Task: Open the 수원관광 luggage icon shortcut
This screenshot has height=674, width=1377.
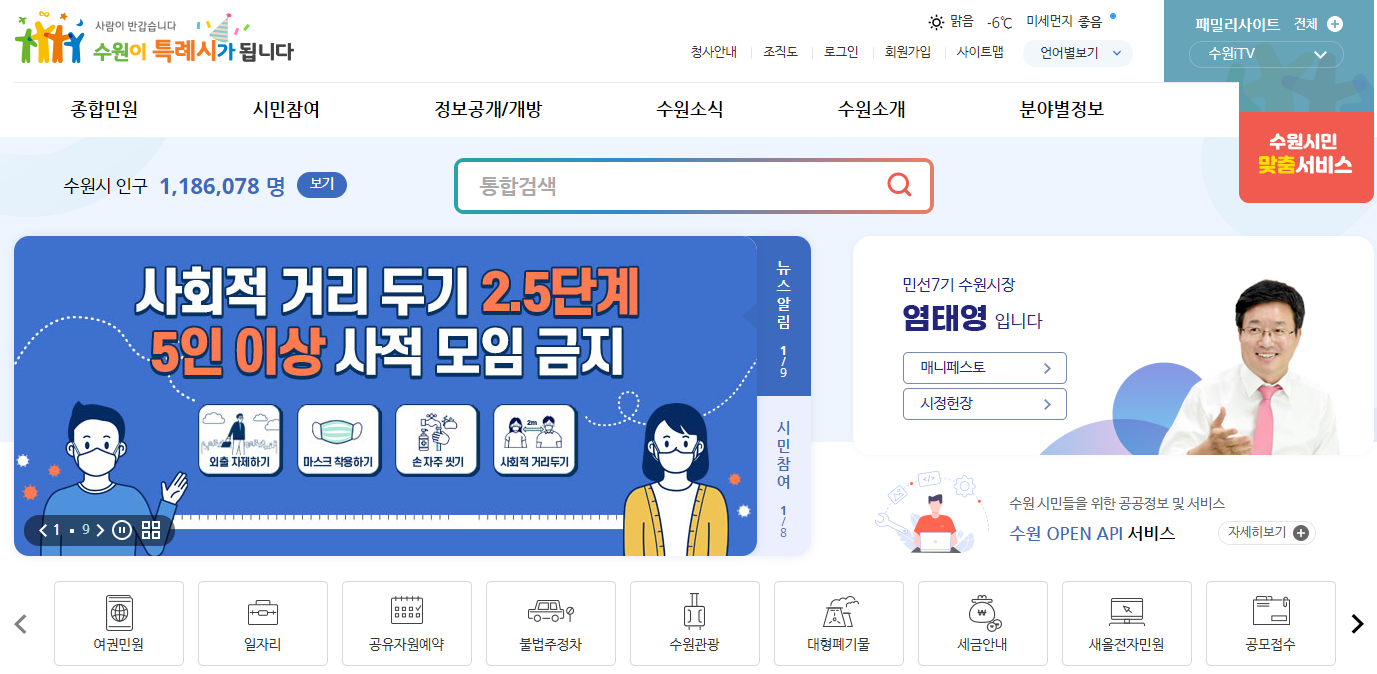Action: [x=695, y=623]
